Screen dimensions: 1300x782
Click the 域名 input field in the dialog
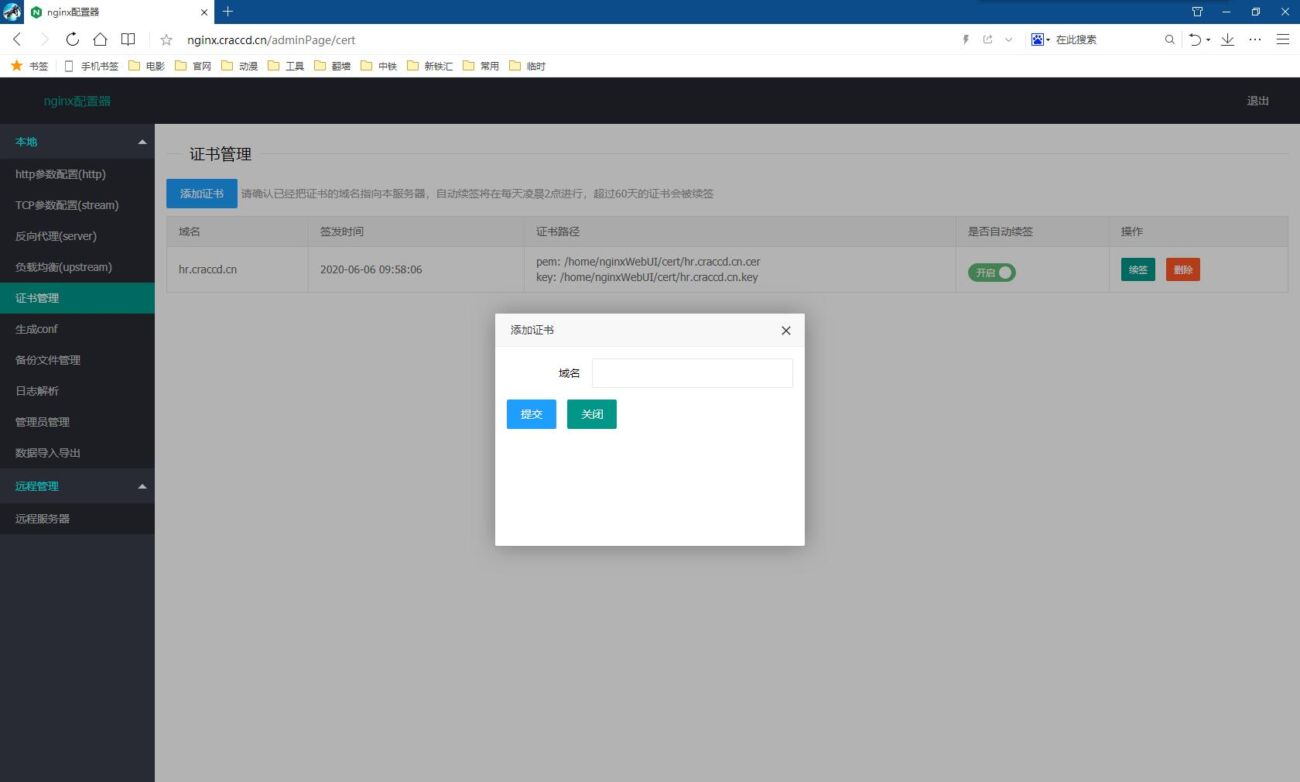(692, 372)
